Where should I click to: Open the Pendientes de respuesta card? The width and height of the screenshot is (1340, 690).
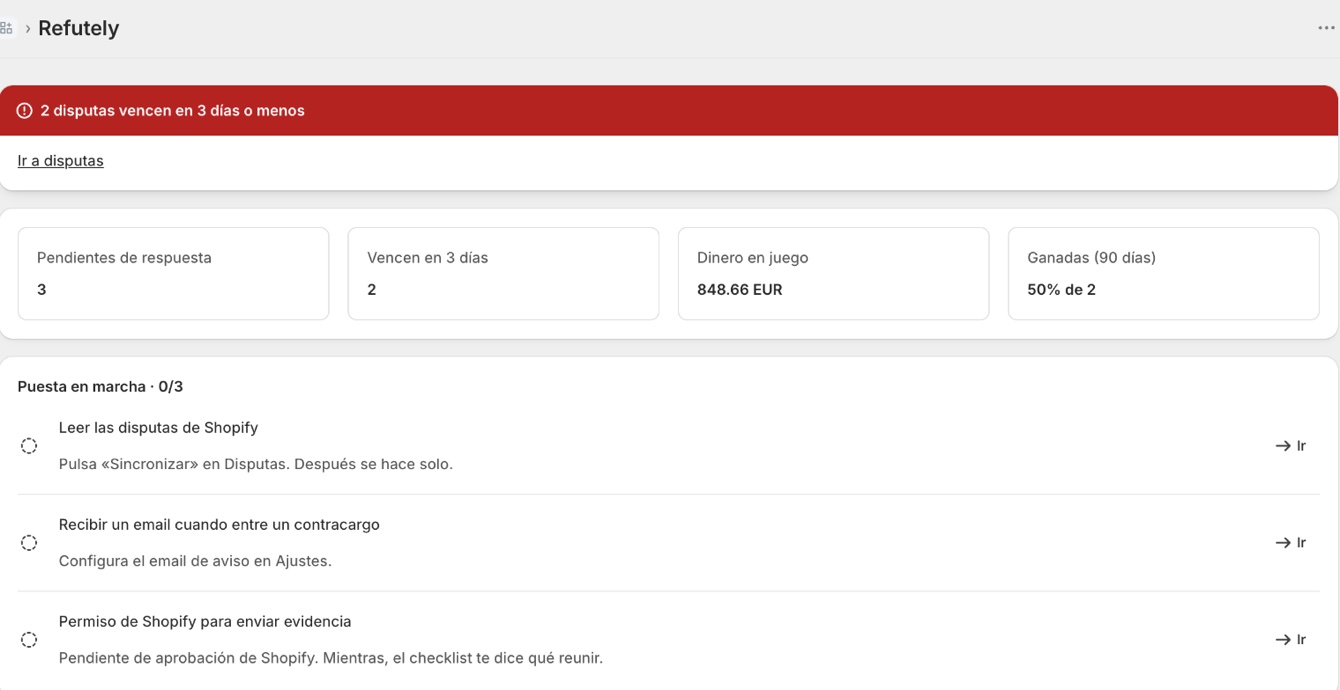[173, 274]
